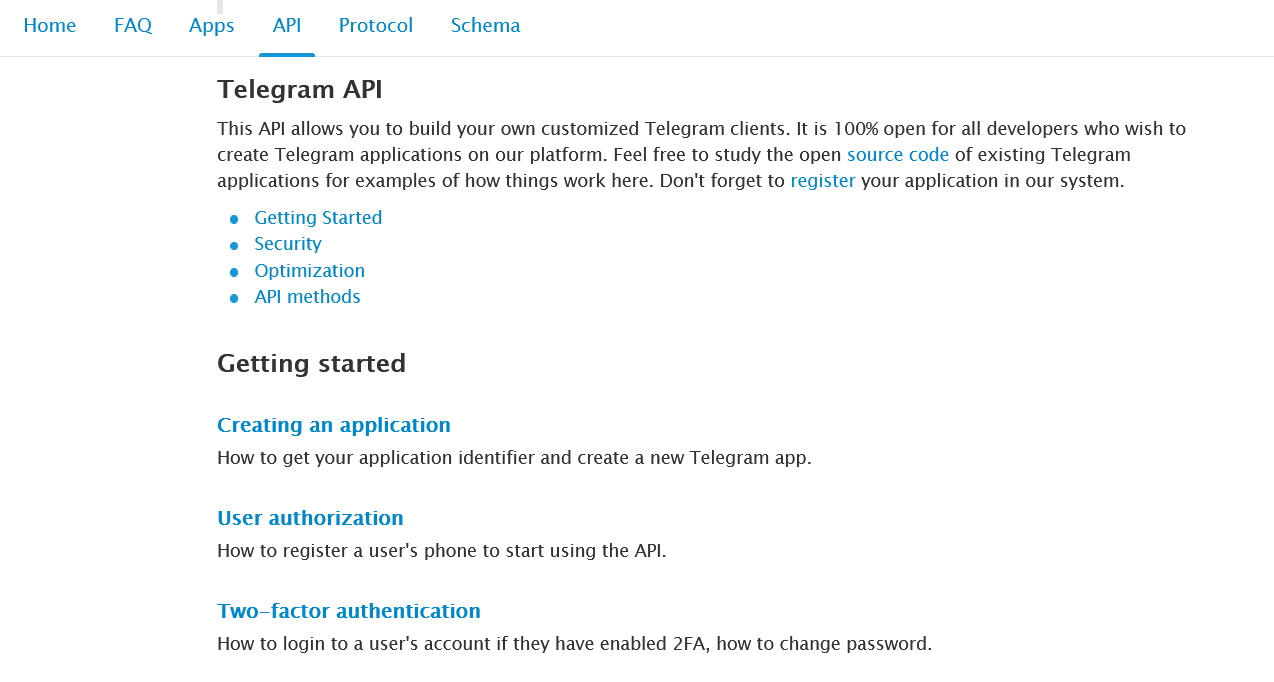Click the 2FA login description text

click(x=574, y=644)
